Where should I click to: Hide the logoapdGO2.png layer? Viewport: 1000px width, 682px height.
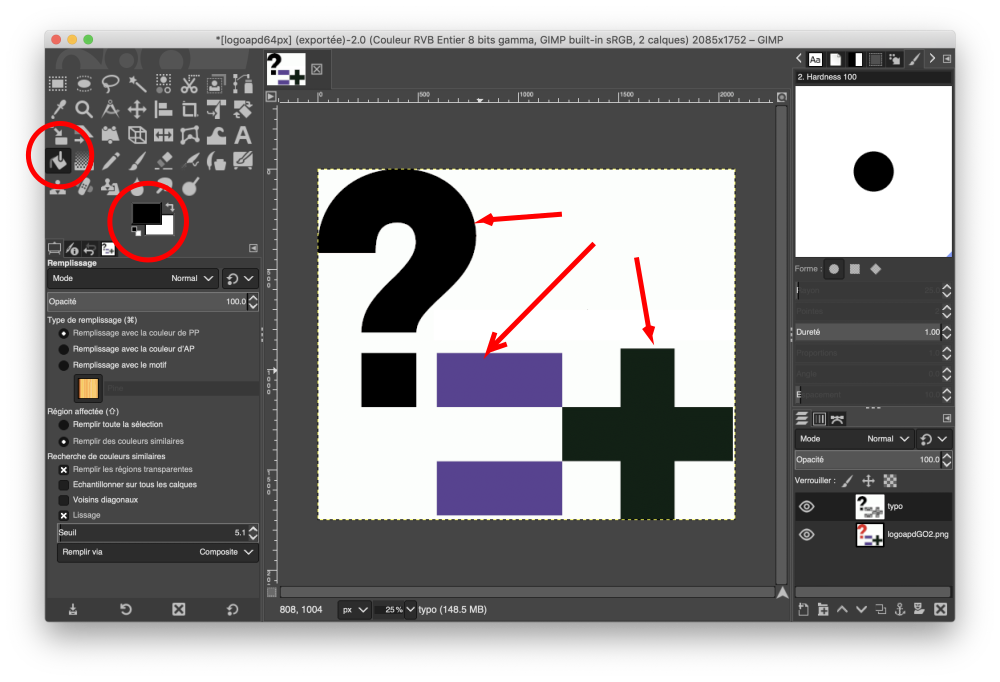point(806,534)
